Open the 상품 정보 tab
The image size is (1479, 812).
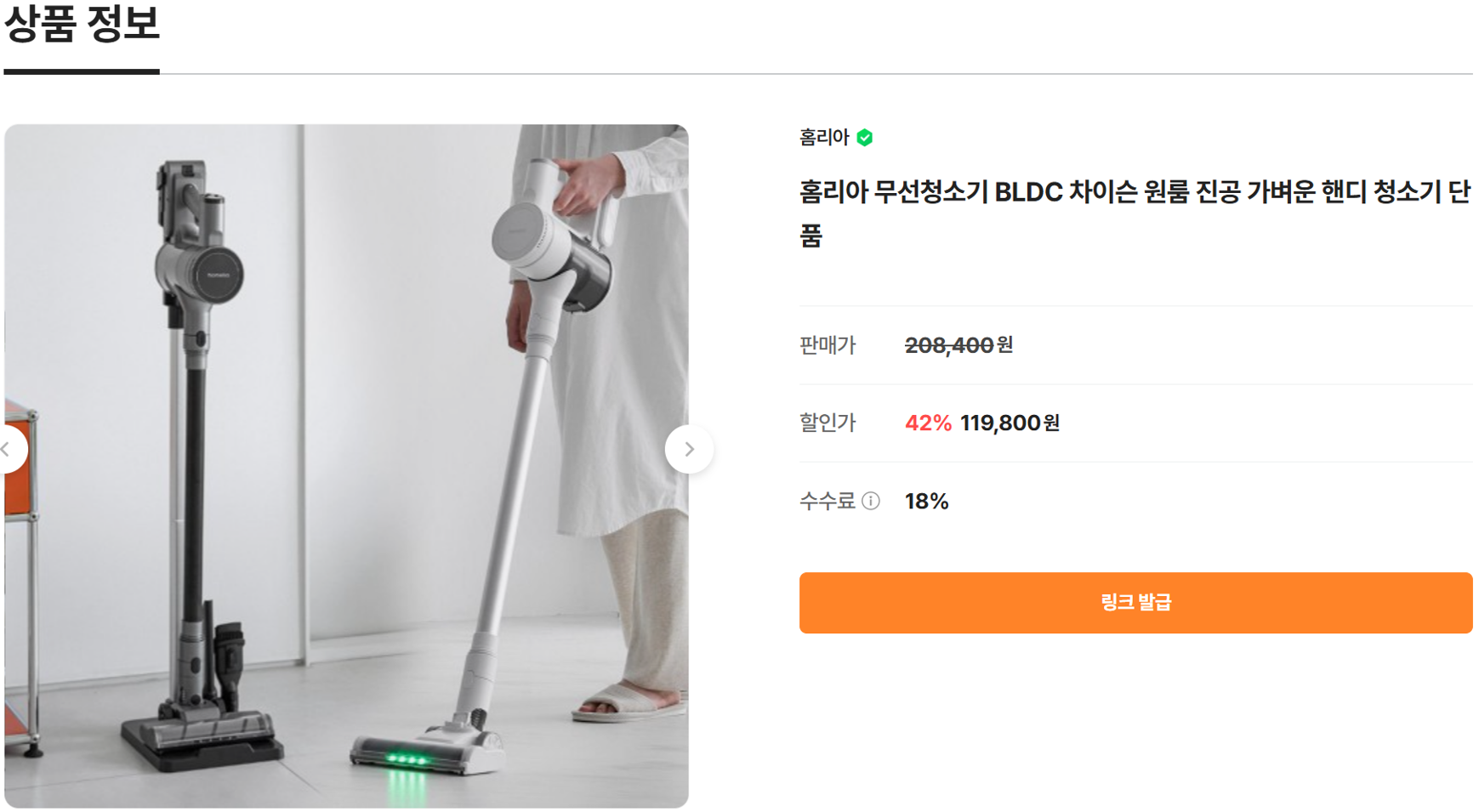[82, 26]
